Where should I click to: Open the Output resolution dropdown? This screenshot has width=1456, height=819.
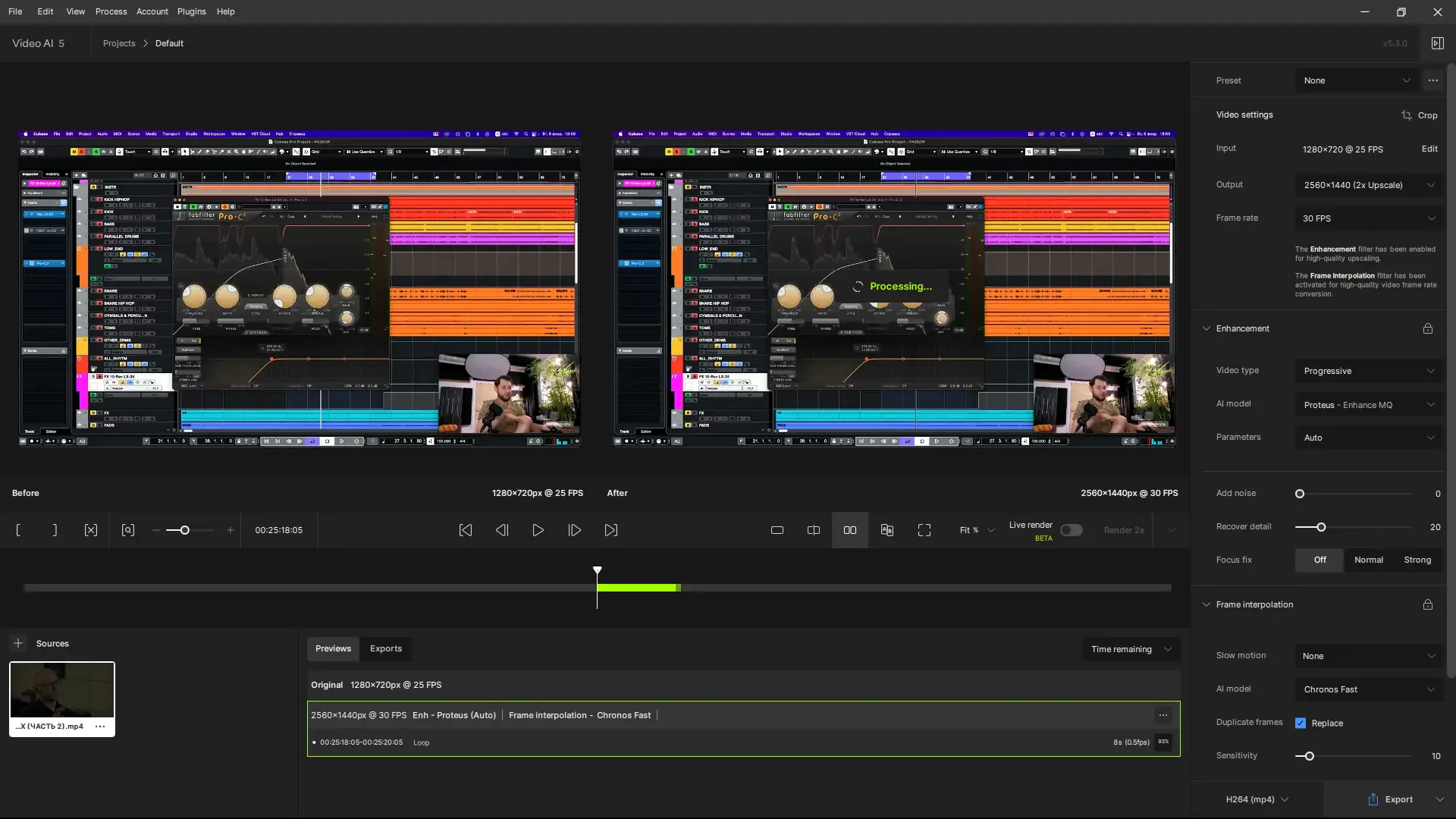tap(1368, 185)
